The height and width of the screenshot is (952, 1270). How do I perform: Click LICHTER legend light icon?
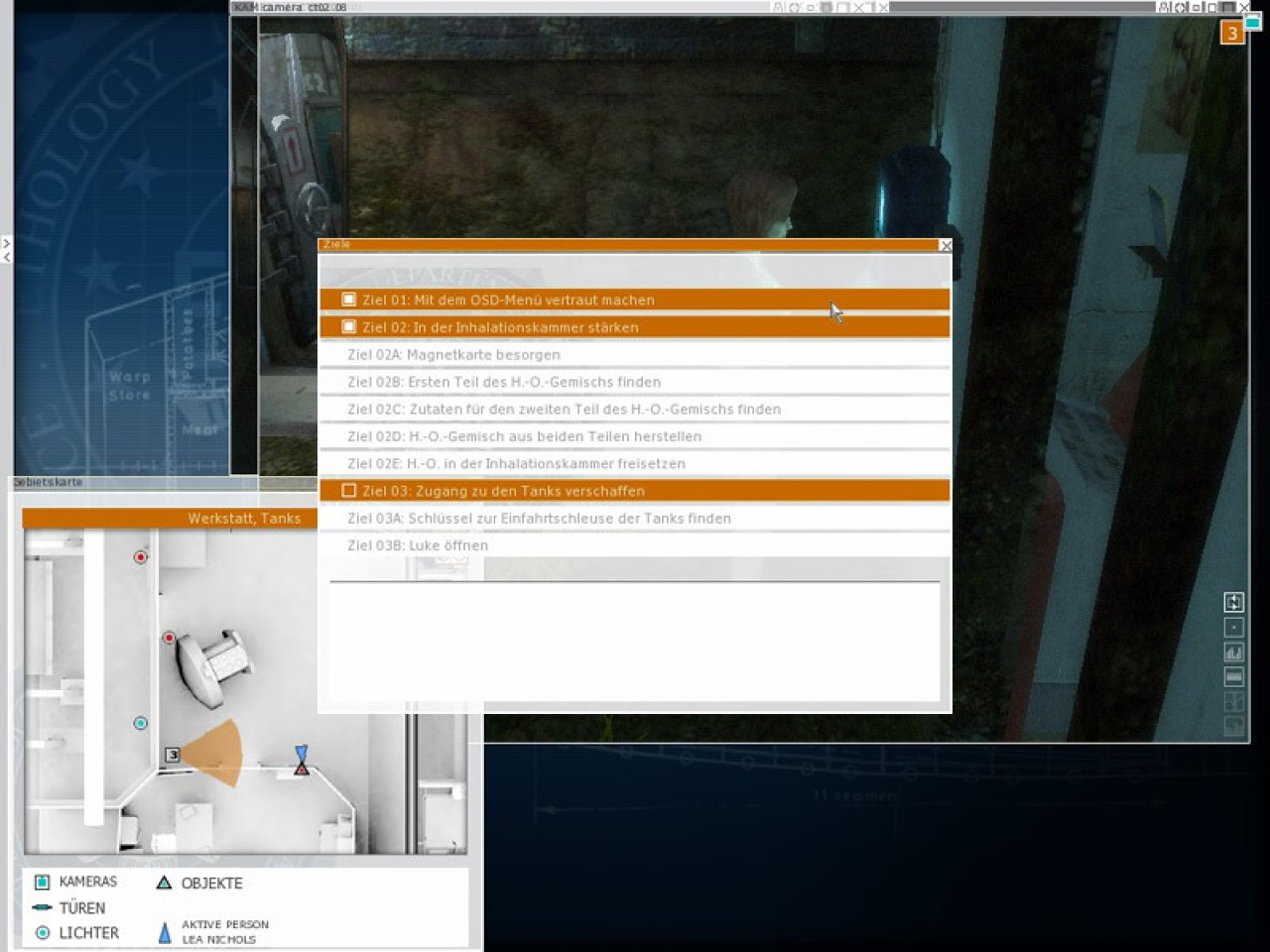(x=43, y=933)
